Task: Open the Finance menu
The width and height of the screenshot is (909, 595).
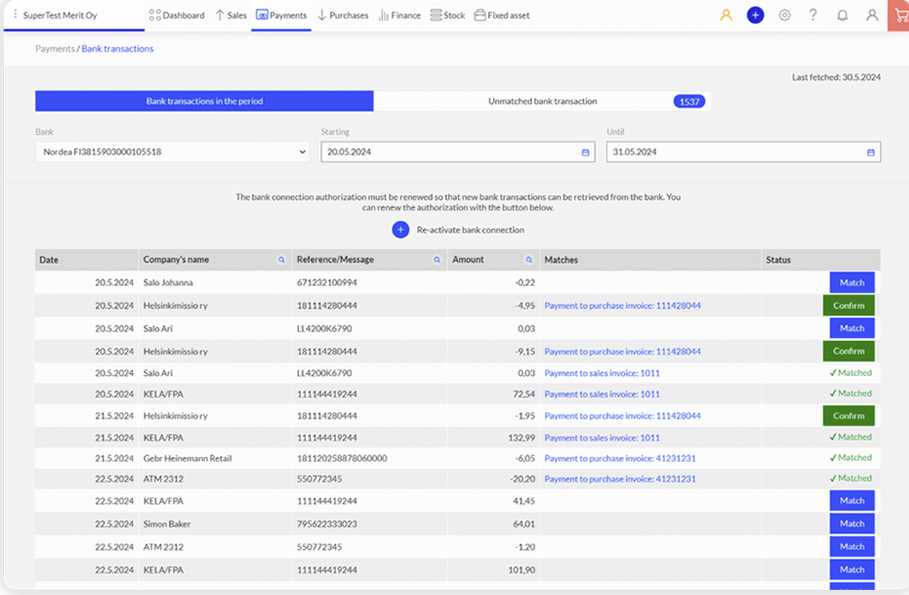Action: [x=399, y=15]
